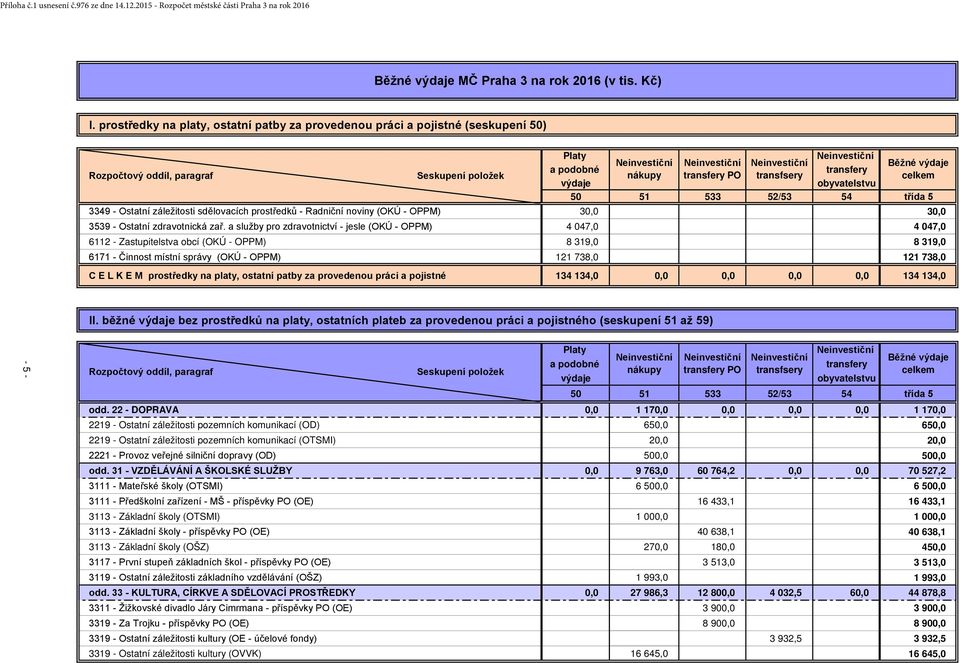Image resolution: width=960 pixels, height=663 pixels.
Task: Click value 16 433,1 in transfery PO column
Action: pyautogui.click(x=716, y=501)
